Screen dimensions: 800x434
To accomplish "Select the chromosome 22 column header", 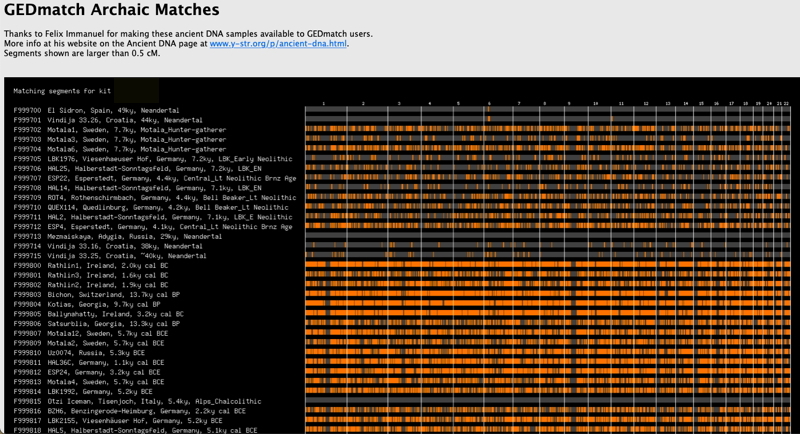I will pos(787,104).
